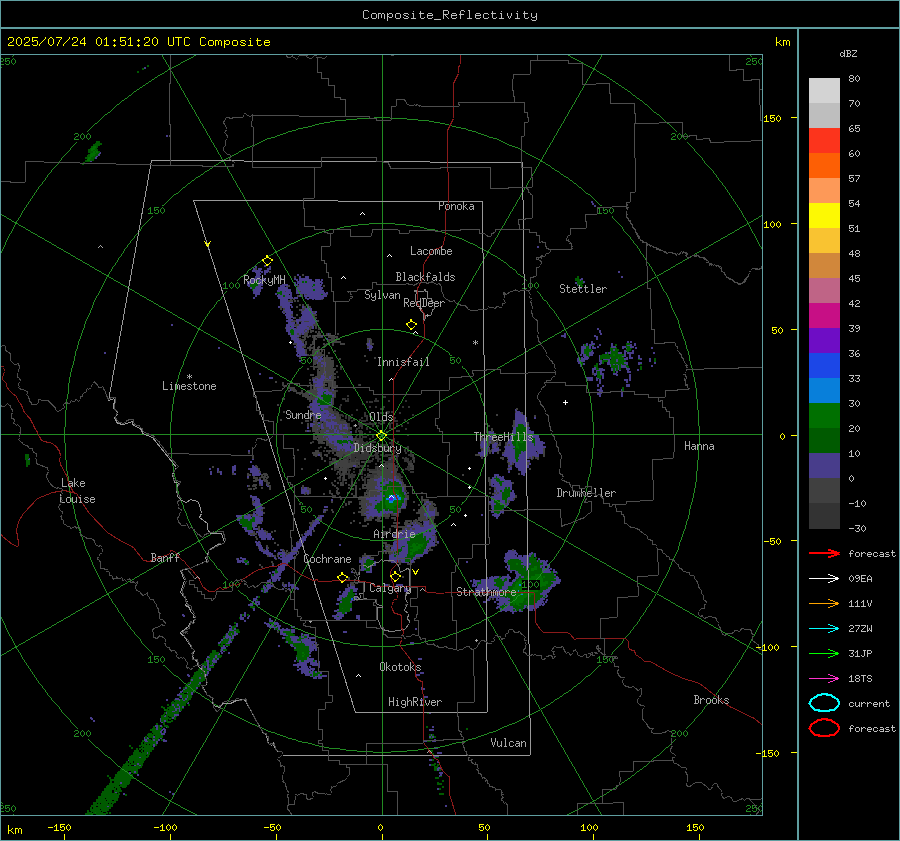This screenshot has width=900, height=841.
Task: Select the Didsbury label
Action: 377,448
